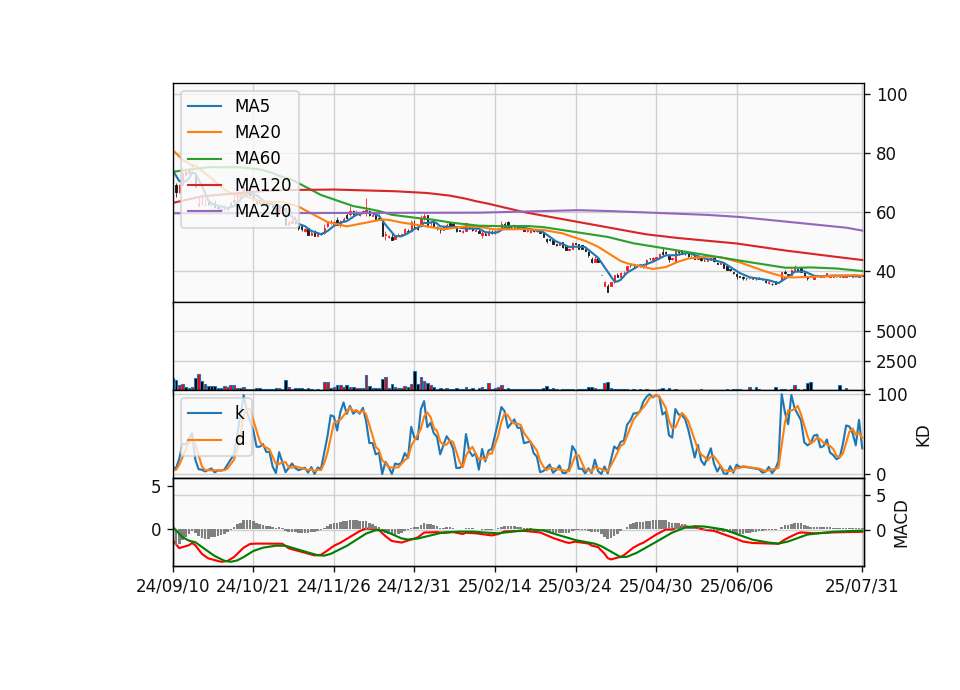Click the 60 price axis tick label
The image size is (960, 690).
point(887,213)
